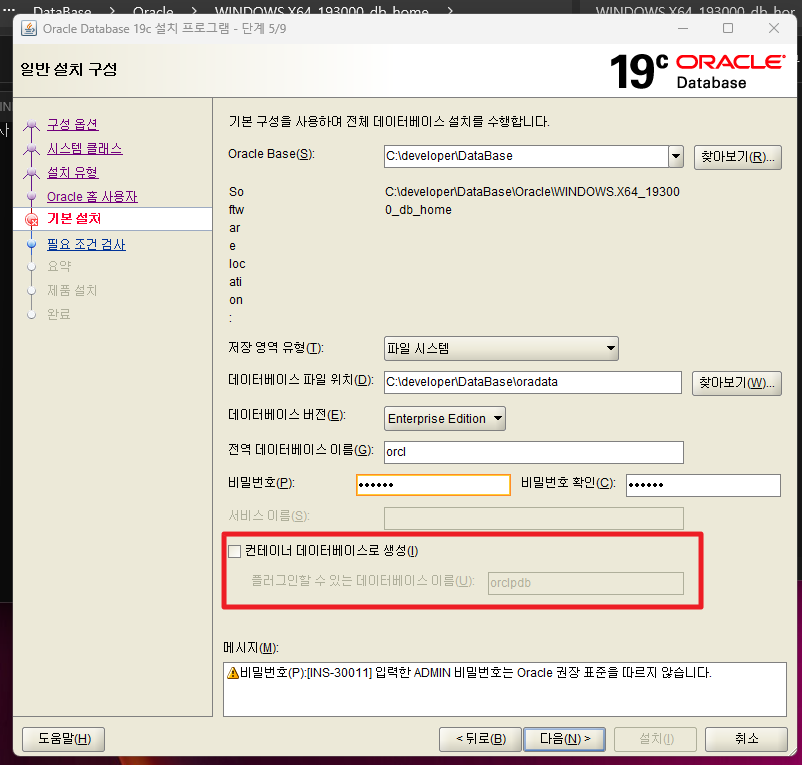
Task: Focus the 비밀번호 확인(C) field
Action: tap(703, 485)
